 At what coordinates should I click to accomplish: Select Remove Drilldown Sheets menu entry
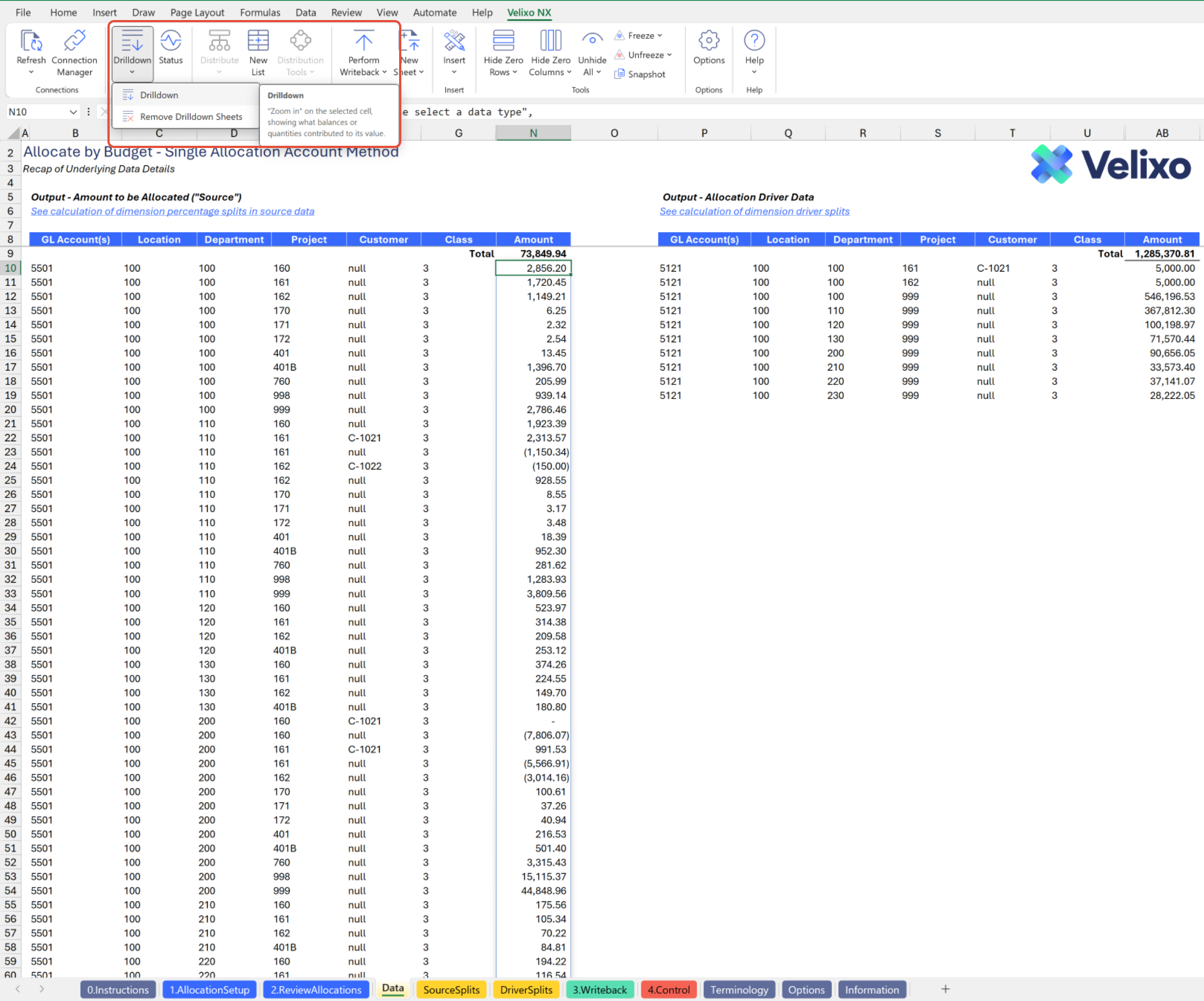(191, 116)
